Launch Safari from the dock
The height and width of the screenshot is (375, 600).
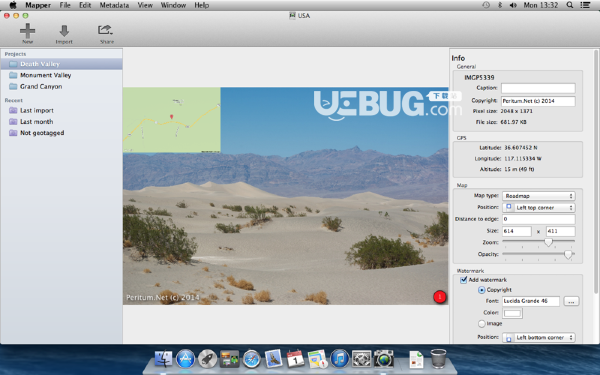click(x=251, y=359)
